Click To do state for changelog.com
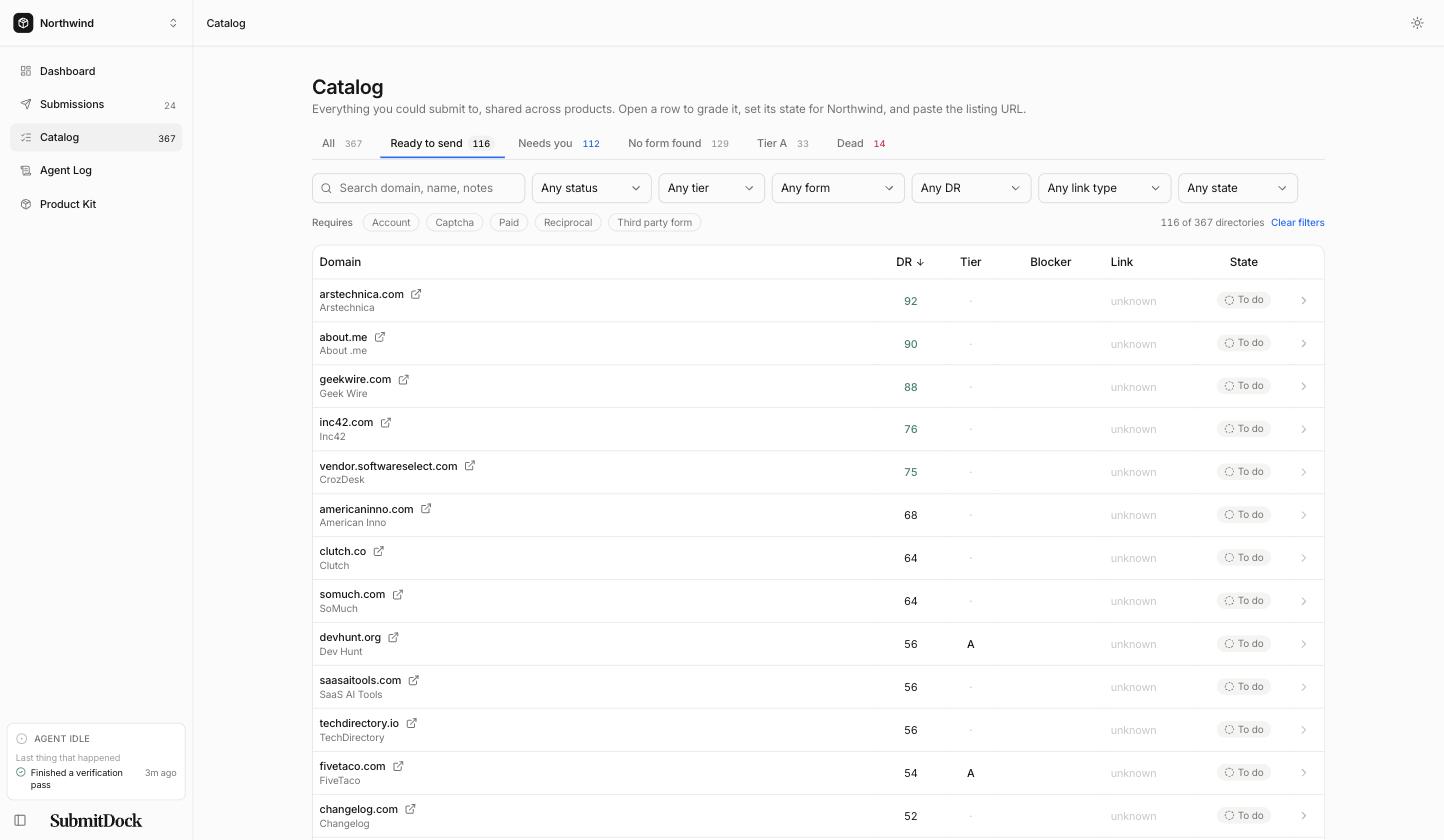The image size is (1444, 840). click(x=1244, y=815)
